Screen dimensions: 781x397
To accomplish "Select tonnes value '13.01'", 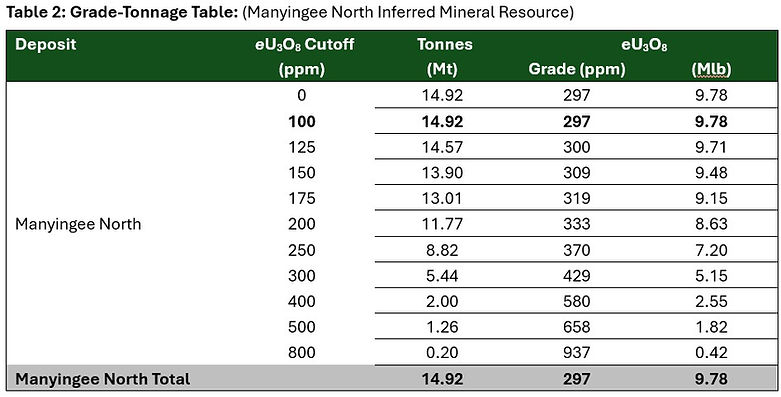I will tap(442, 199).
